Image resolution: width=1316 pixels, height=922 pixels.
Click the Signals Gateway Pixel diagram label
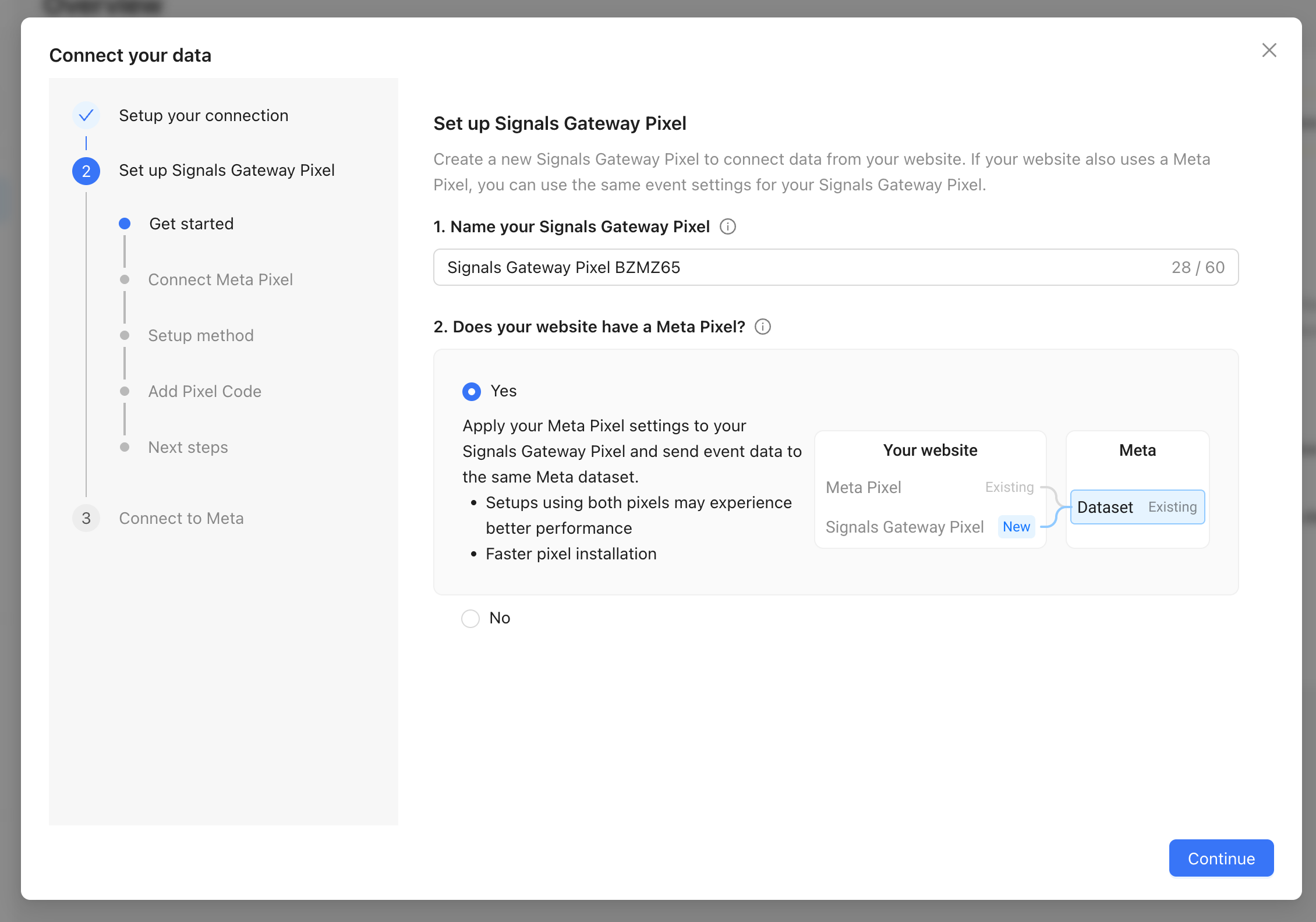[904, 527]
